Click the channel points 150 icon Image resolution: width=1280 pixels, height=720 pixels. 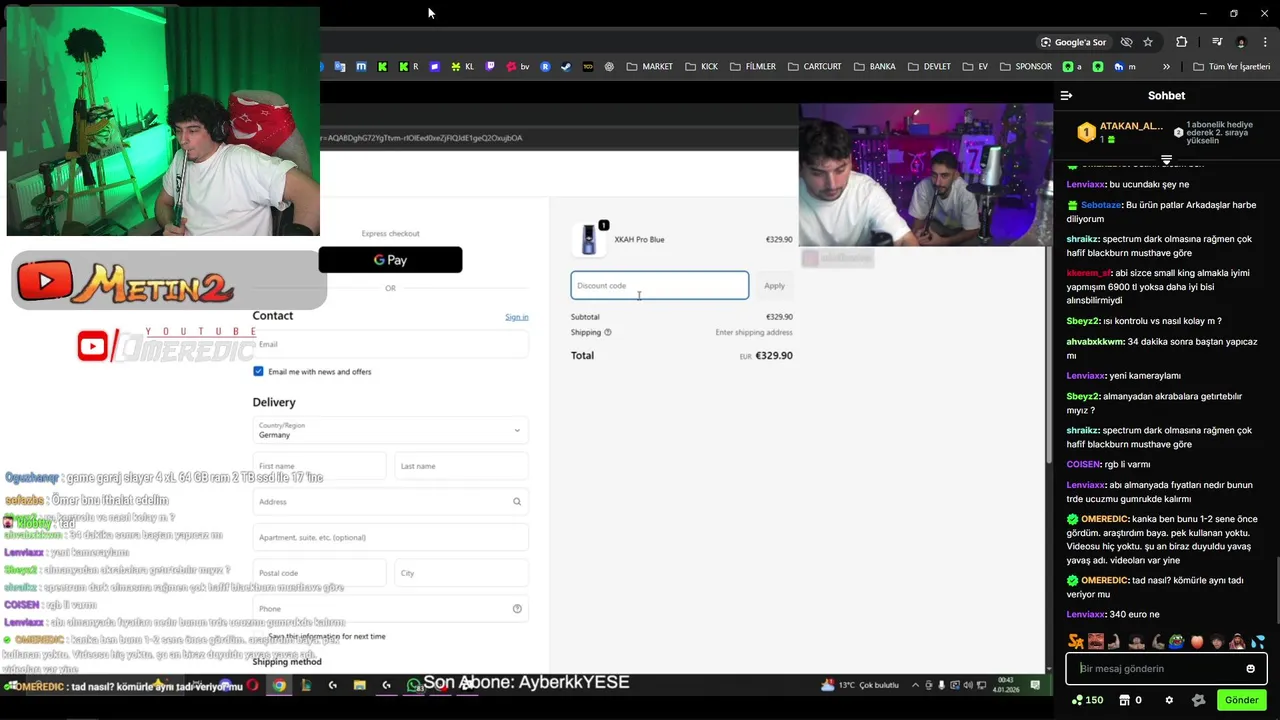click(1078, 700)
